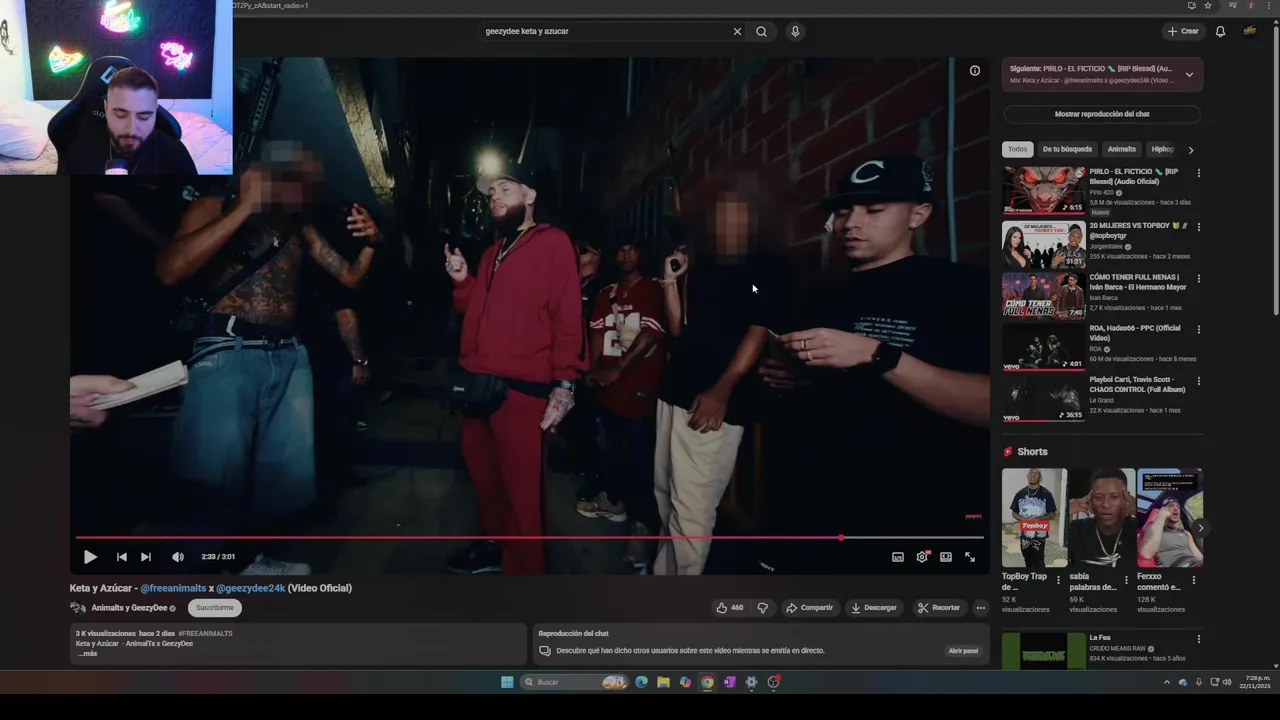Viewport: 1280px width, 720px height.
Task: Open OneNote from taskbar
Action: point(729,682)
